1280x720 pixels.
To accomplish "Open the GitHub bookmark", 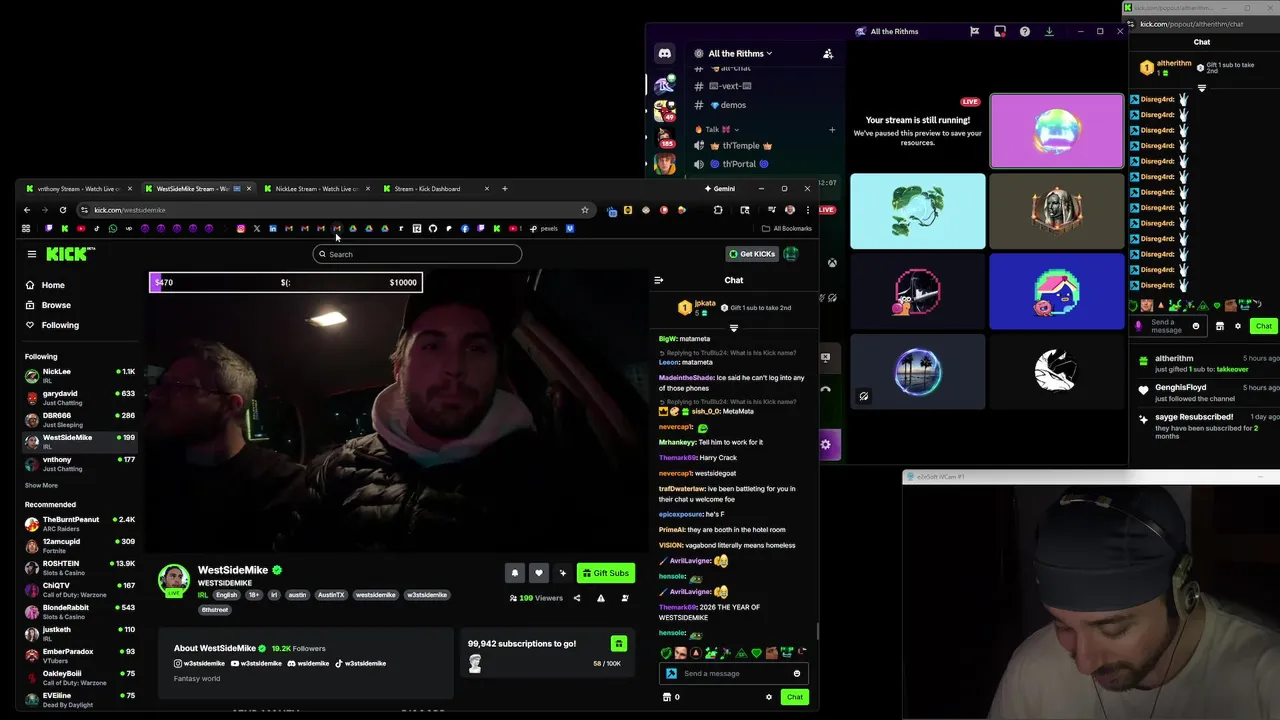I will pyautogui.click(x=433, y=229).
